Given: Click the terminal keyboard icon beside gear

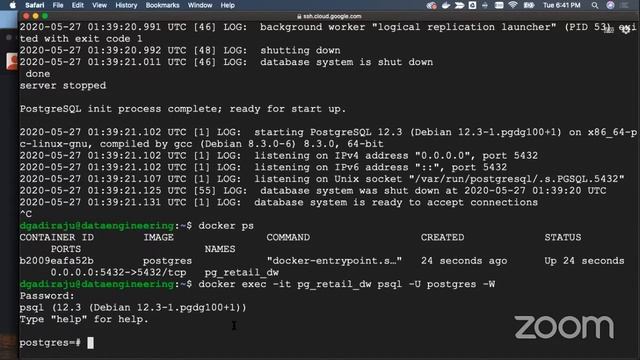Looking at the screenshot, I should 609,30.
